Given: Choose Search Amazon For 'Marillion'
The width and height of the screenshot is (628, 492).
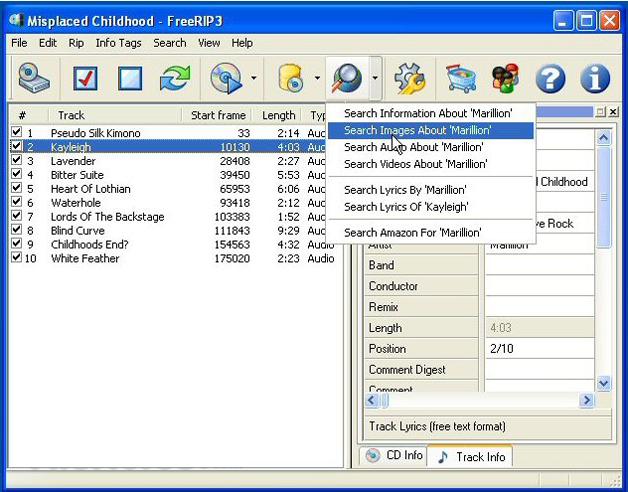Looking at the screenshot, I should [x=431, y=232].
